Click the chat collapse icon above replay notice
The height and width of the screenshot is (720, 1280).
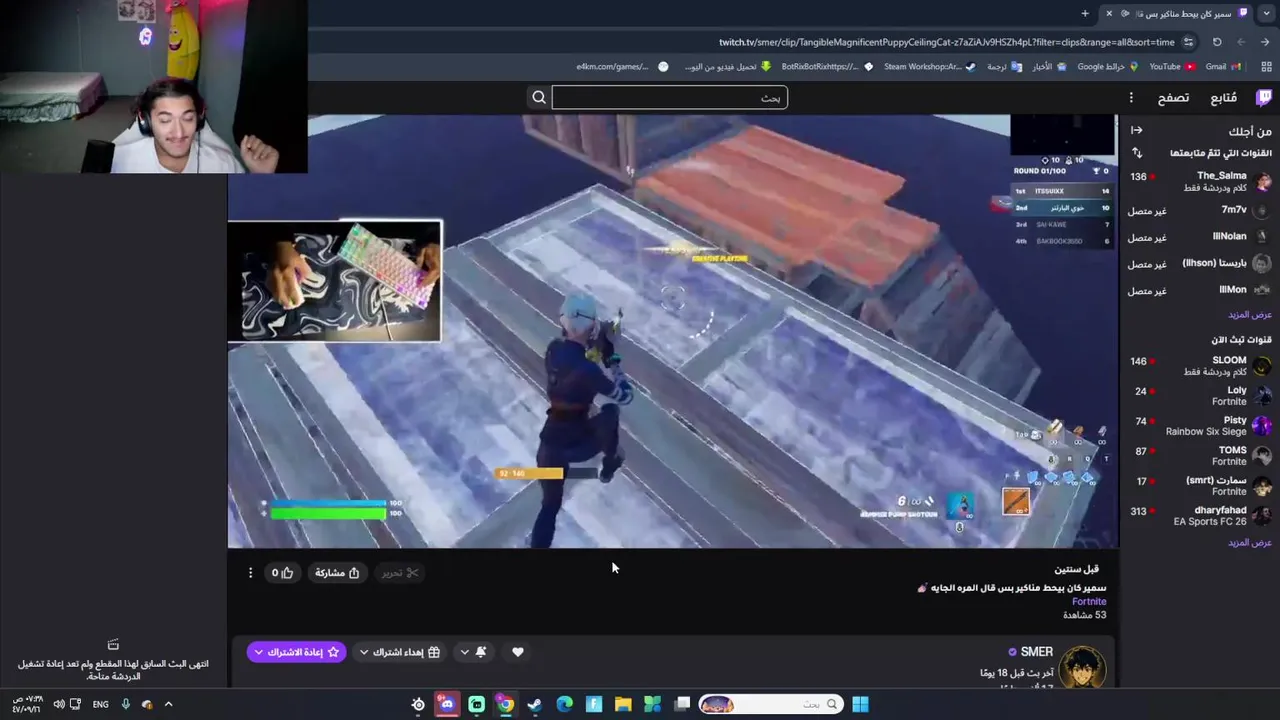(x=113, y=644)
